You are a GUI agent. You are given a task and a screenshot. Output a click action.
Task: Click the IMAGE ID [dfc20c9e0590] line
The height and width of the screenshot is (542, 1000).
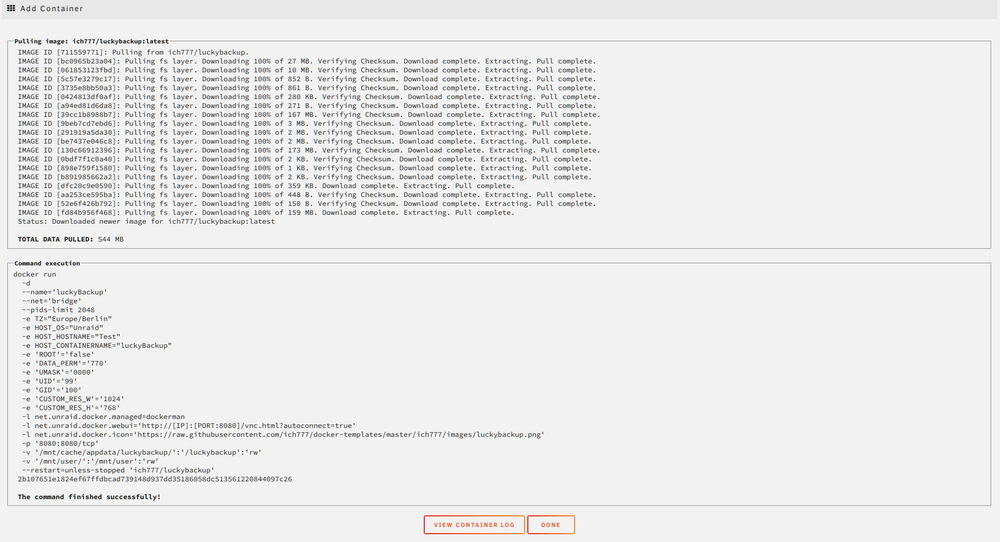[266, 186]
